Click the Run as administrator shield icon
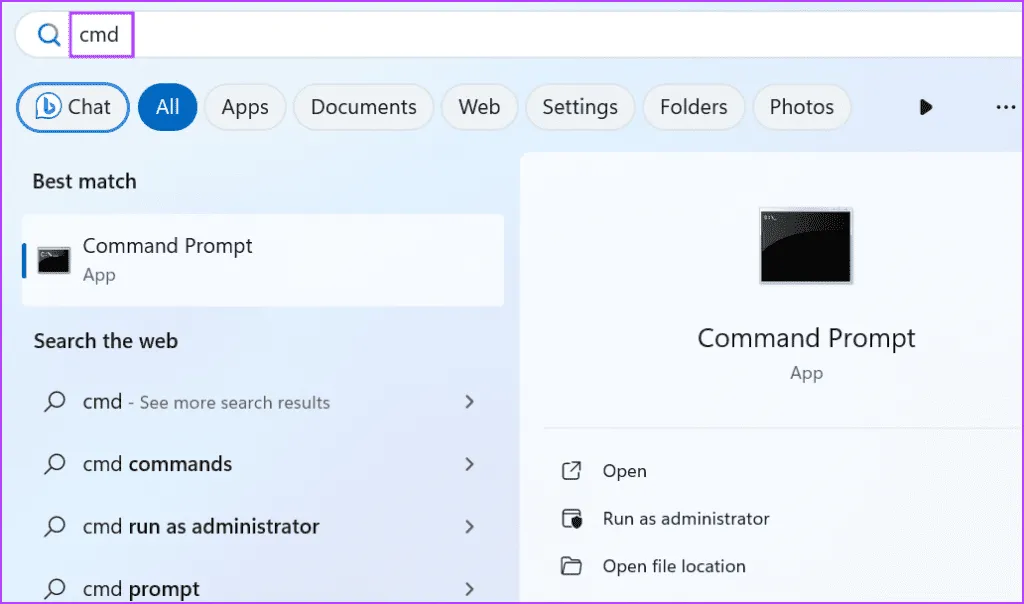 pyautogui.click(x=572, y=519)
